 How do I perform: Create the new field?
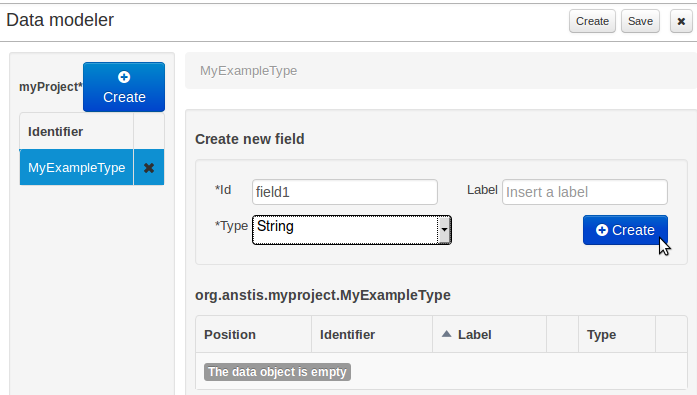pyautogui.click(x=625, y=230)
